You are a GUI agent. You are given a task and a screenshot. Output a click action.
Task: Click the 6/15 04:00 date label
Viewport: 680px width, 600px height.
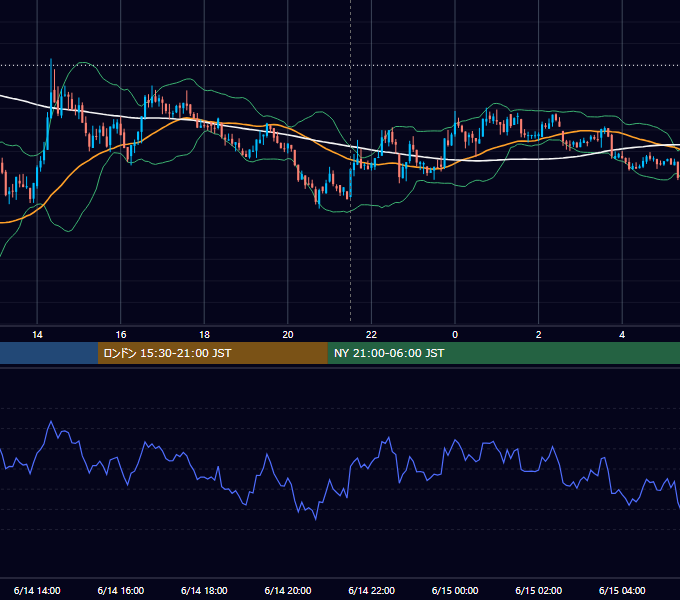[622, 590]
